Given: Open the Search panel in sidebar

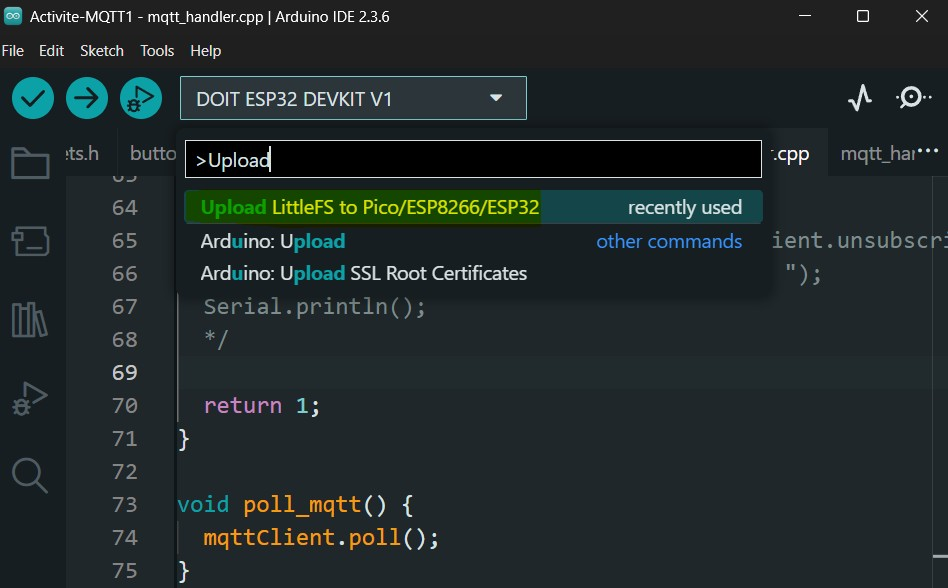Looking at the screenshot, I should click(30, 475).
